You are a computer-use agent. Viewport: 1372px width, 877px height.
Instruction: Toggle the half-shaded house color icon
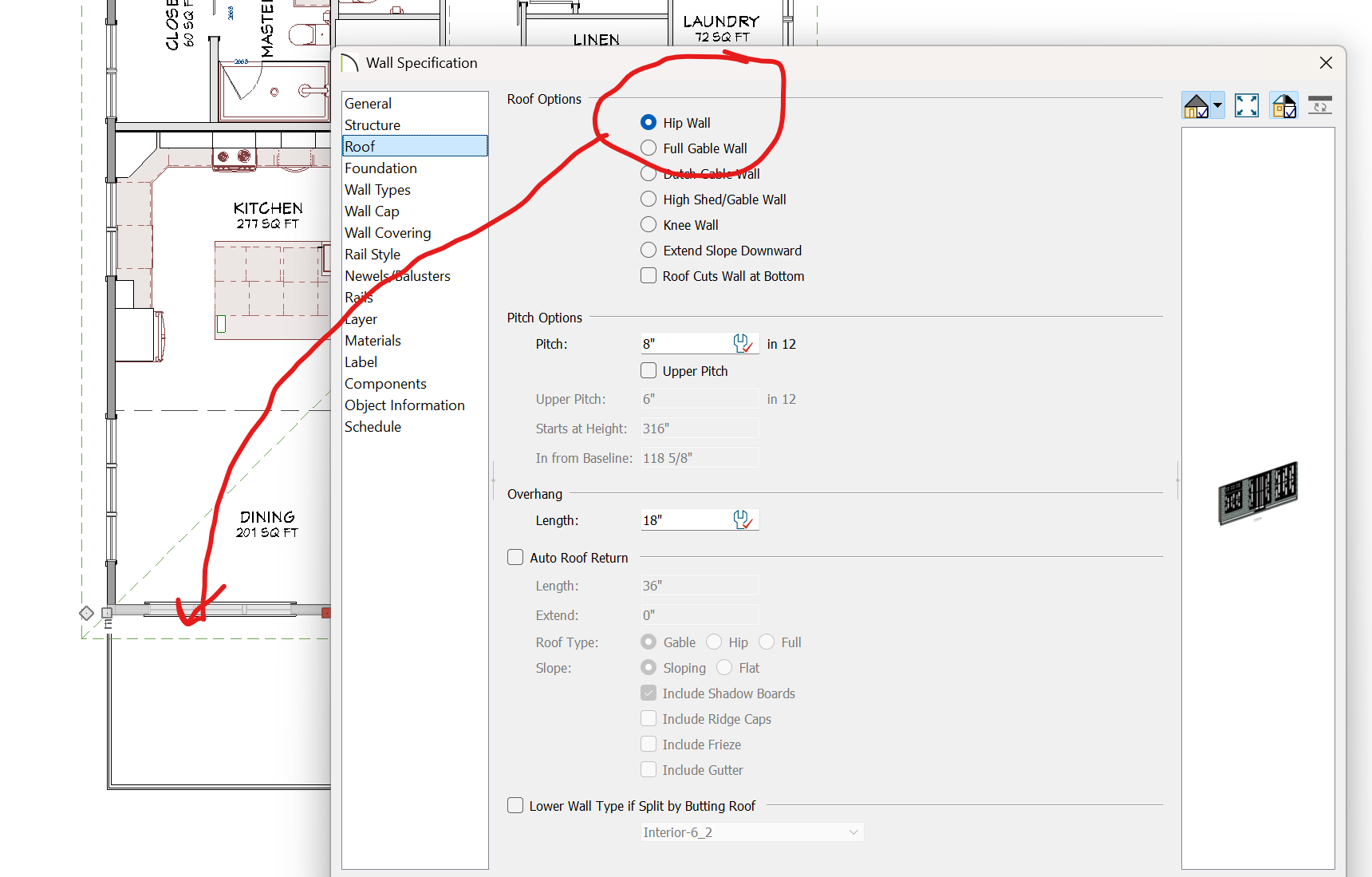pos(1283,105)
